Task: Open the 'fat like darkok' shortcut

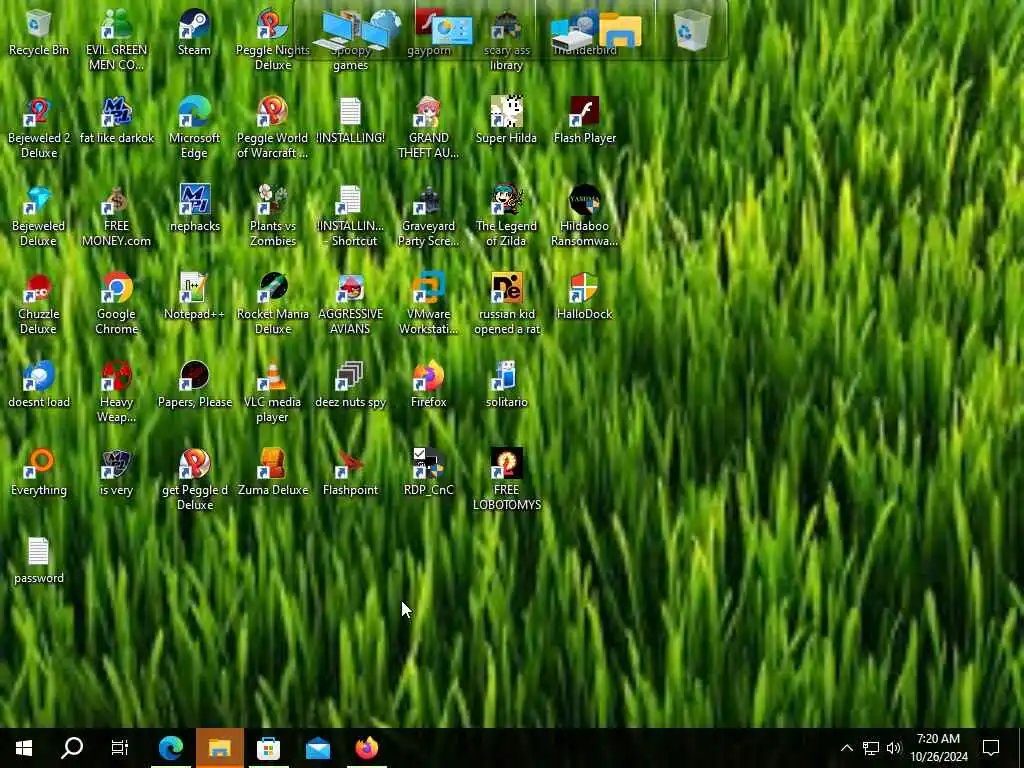Action: (x=116, y=121)
